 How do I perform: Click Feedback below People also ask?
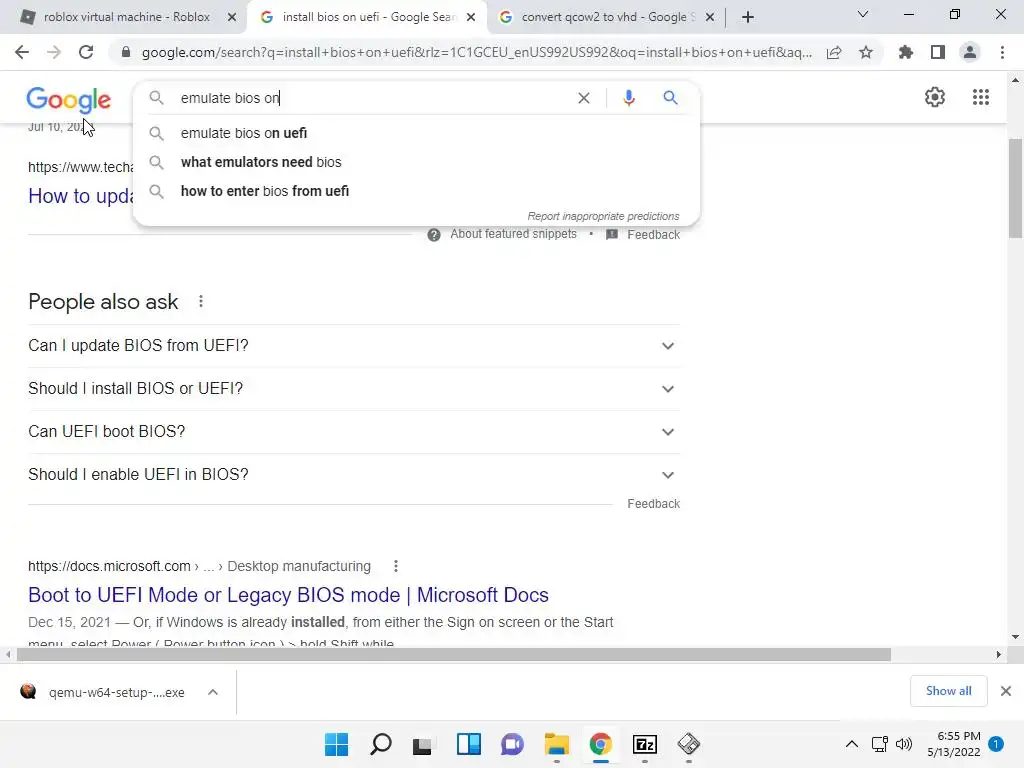pos(654,504)
